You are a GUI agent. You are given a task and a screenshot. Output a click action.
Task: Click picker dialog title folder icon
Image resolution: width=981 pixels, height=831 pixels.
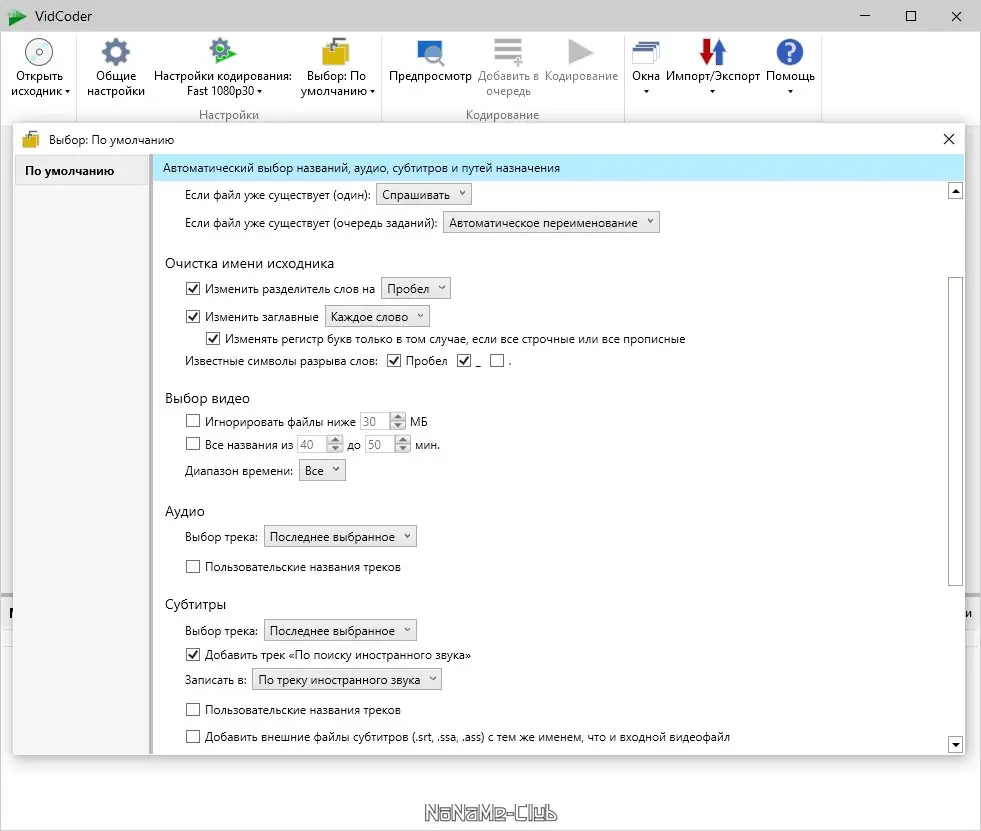[31, 140]
